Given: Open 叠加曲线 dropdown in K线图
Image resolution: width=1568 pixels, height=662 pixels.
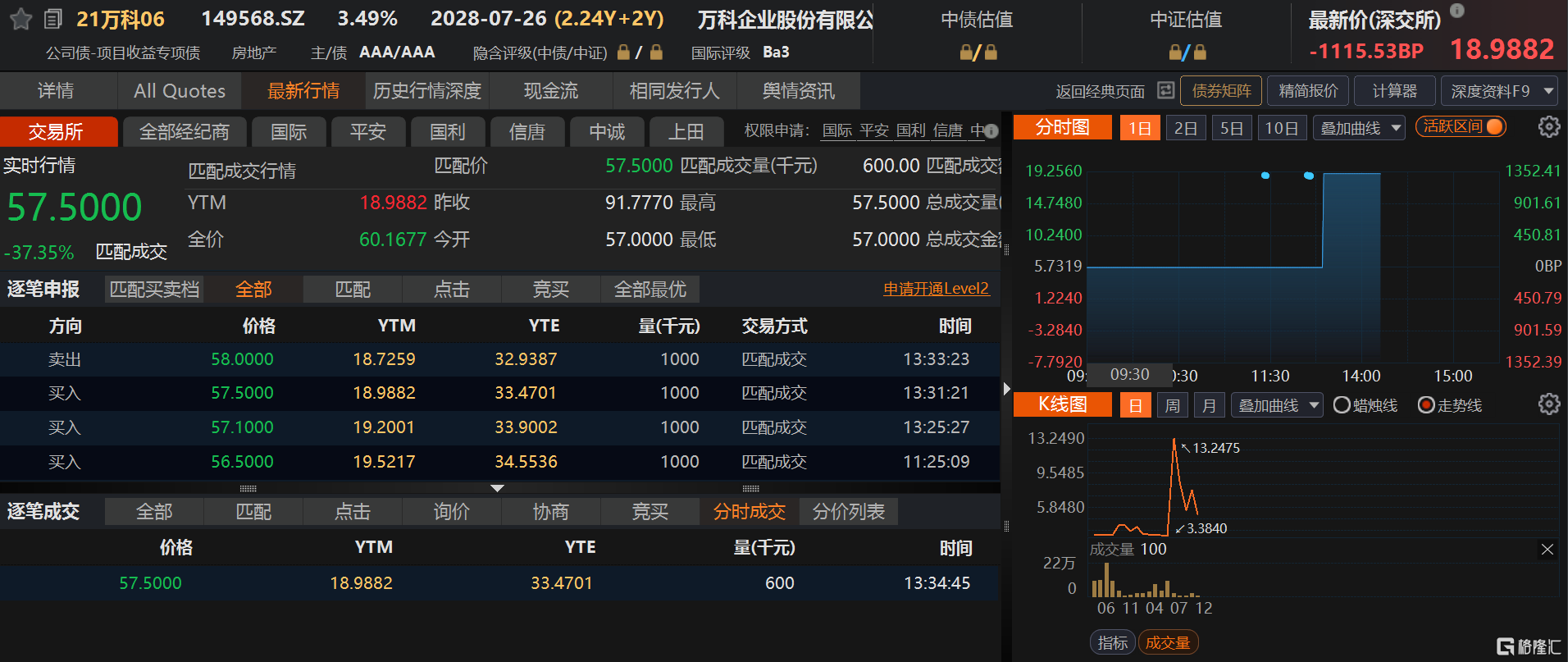Looking at the screenshot, I should click(x=1277, y=405).
